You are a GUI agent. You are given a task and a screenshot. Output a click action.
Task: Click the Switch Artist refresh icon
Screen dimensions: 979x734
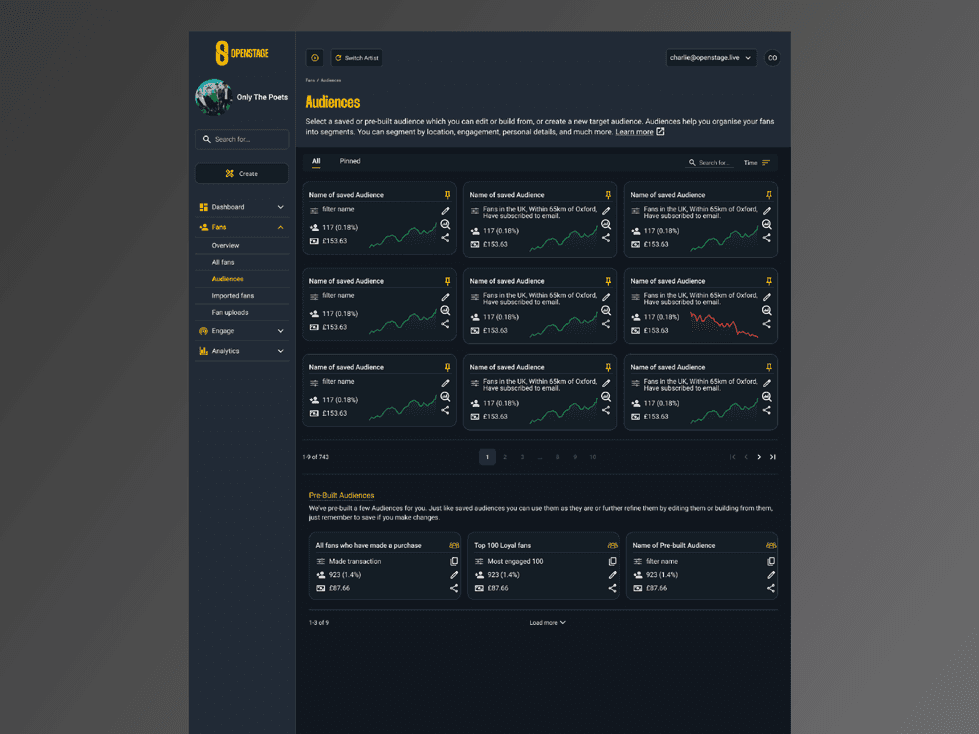pyautogui.click(x=340, y=57)
